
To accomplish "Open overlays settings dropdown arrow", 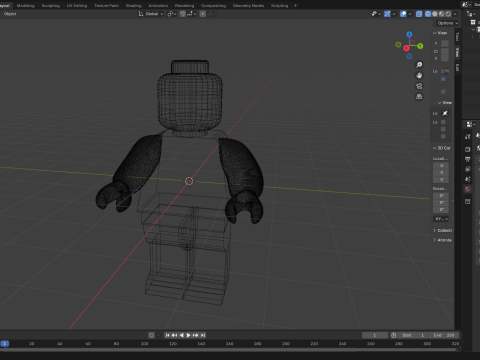I will tap(410, 14).
